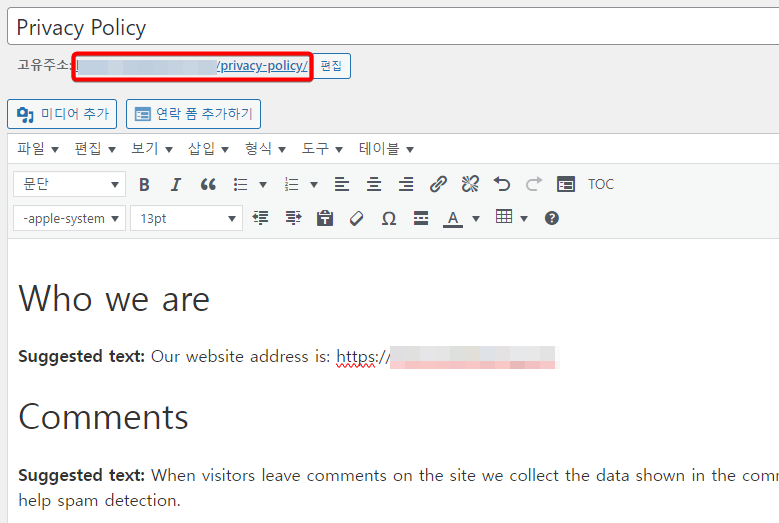Undo the last edit

click(x=502, y=185)
